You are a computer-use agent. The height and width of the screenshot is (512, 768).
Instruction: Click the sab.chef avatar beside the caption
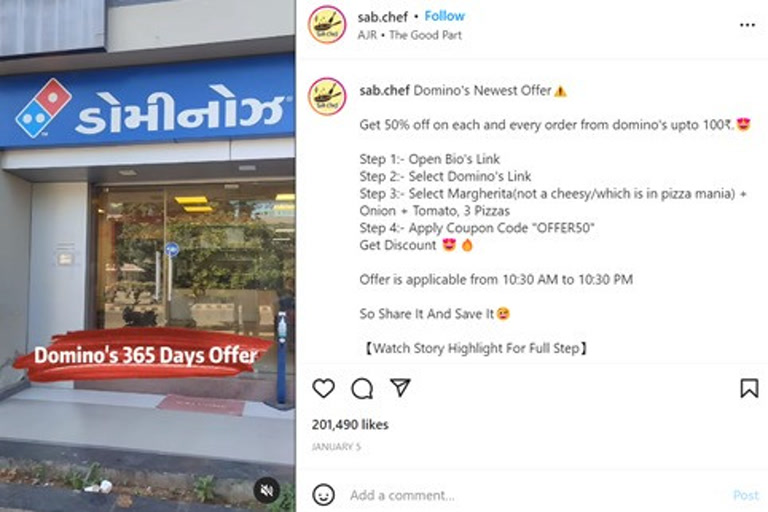[x=327, y=96]
